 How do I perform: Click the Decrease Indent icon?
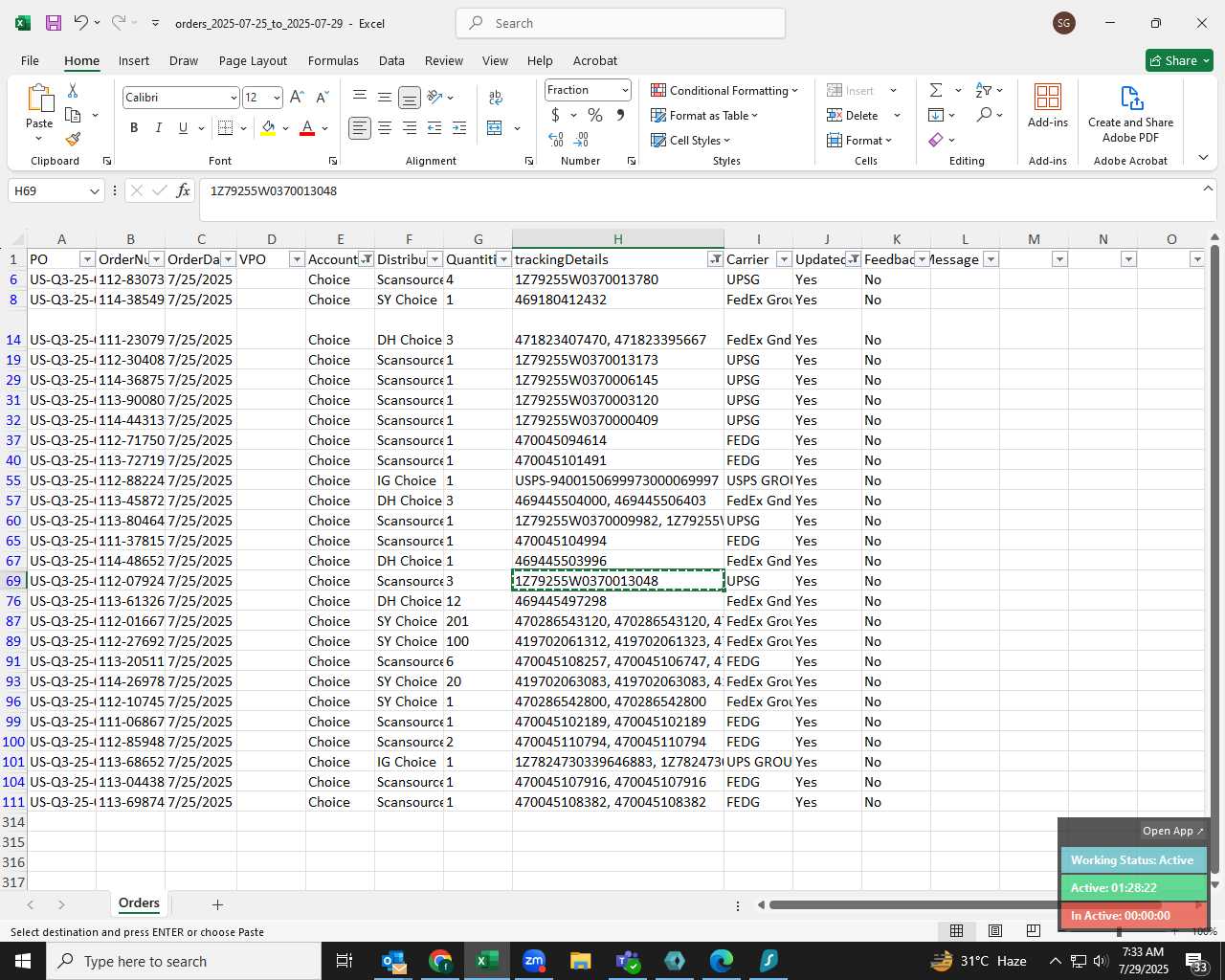(x=434, y=128)
